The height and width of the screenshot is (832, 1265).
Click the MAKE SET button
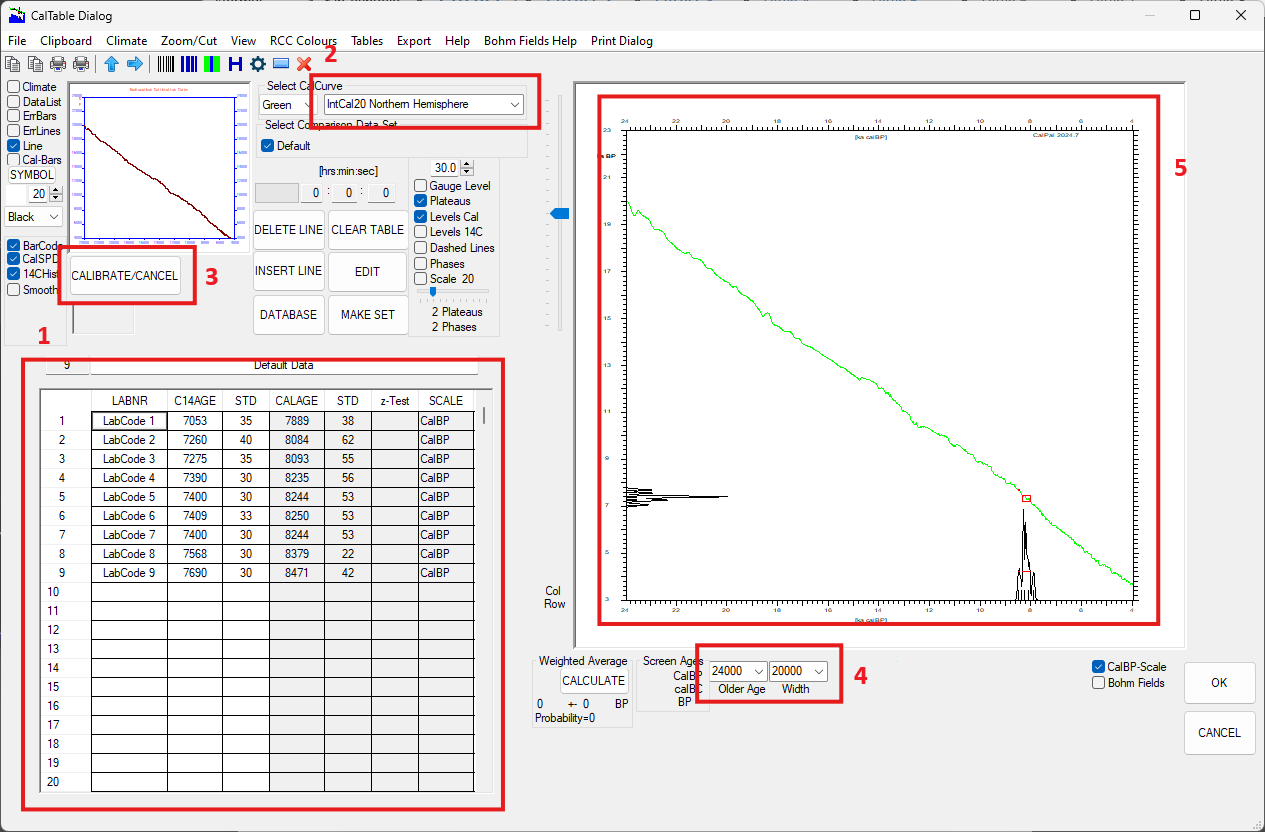368,314
